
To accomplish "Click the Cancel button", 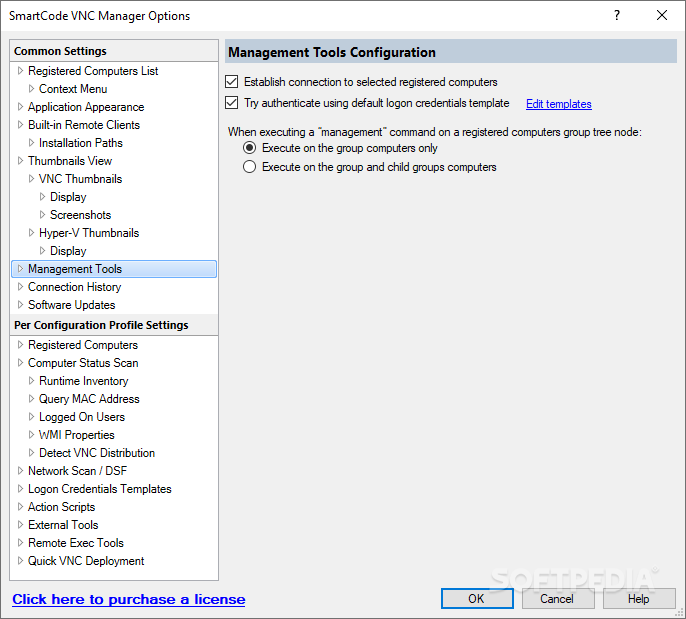I will point(557,598).
